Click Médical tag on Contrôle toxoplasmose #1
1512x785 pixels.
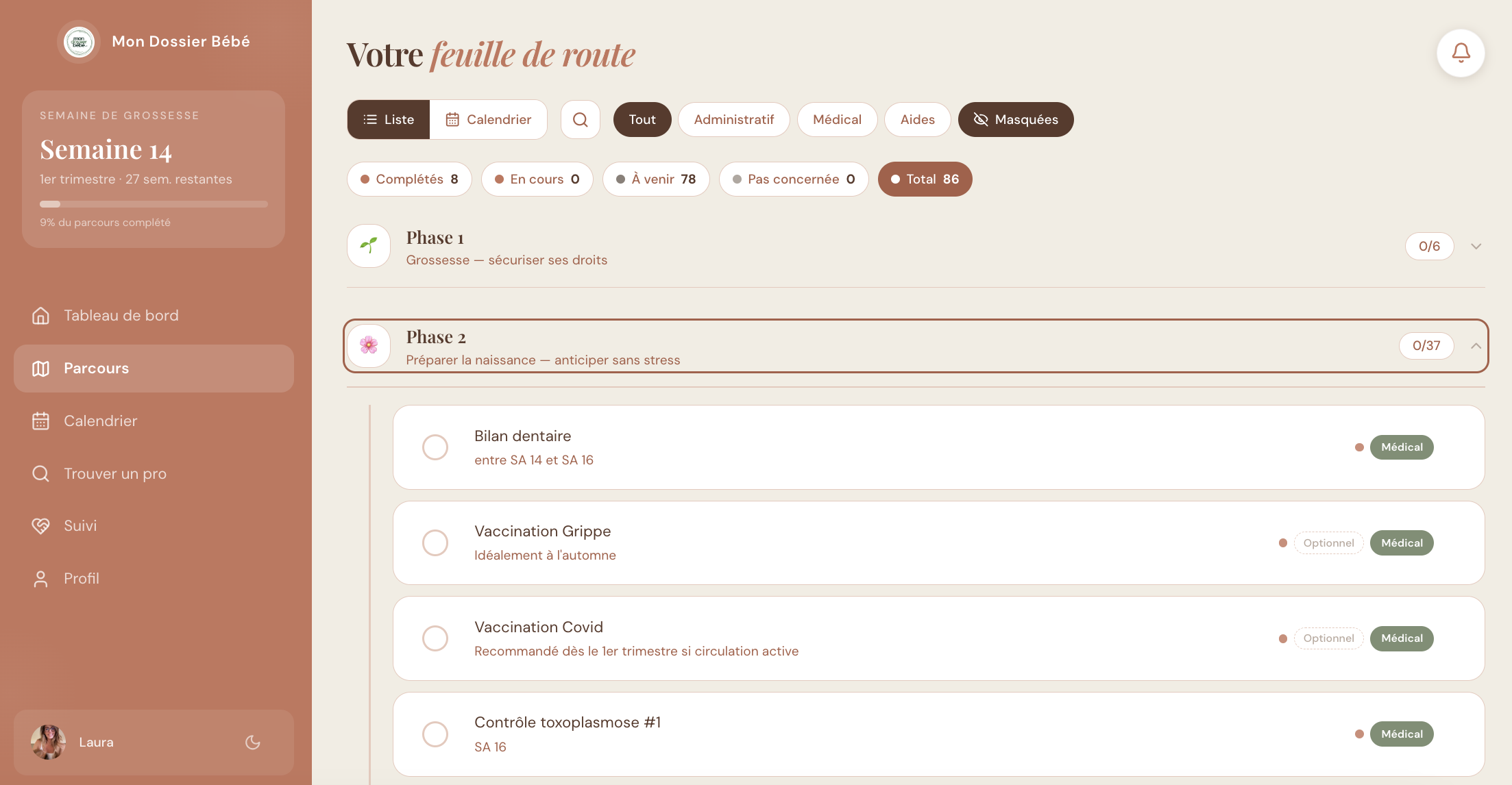point(1402,734)
